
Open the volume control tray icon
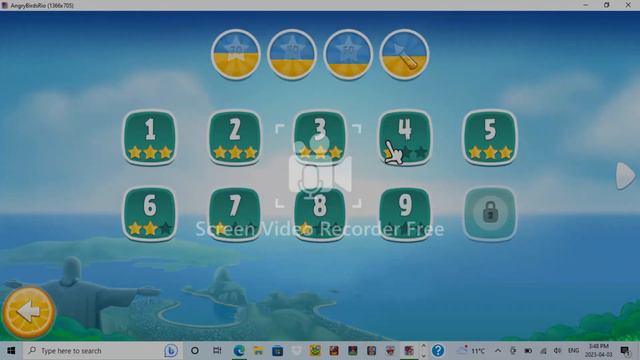(558, 351)
